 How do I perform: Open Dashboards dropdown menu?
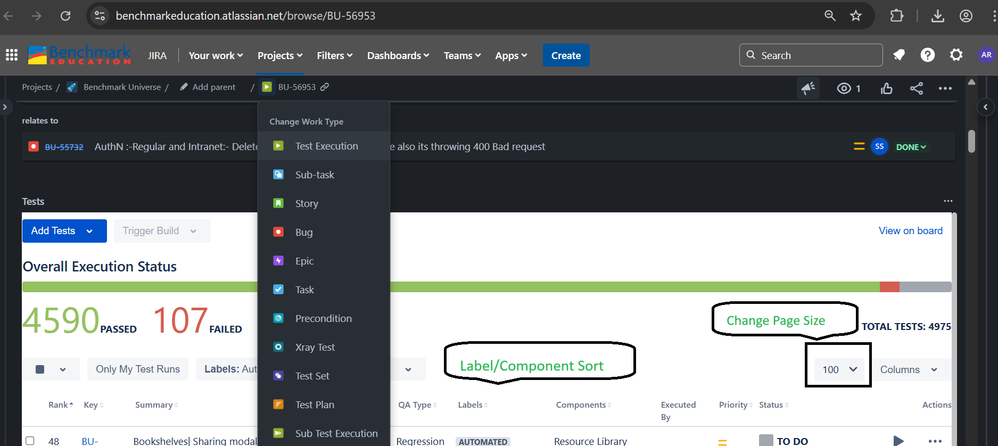398,55
